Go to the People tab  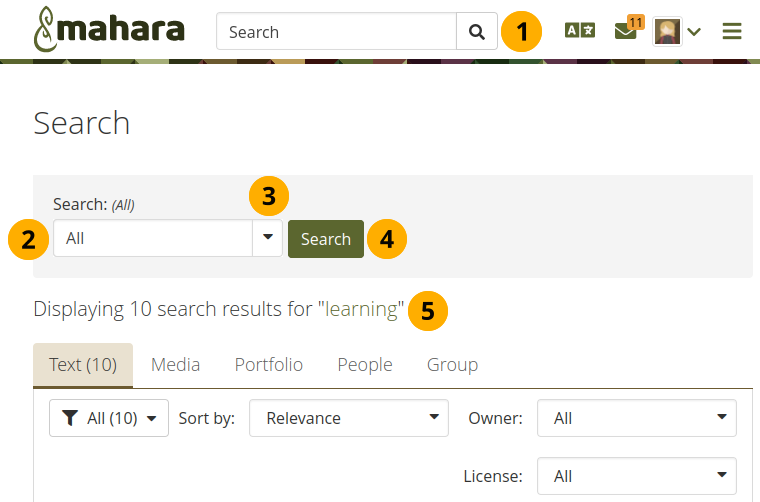364,365
